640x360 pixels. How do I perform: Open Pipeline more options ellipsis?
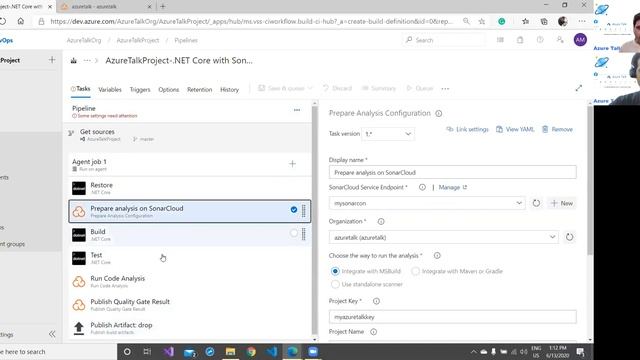coord(297,110)
